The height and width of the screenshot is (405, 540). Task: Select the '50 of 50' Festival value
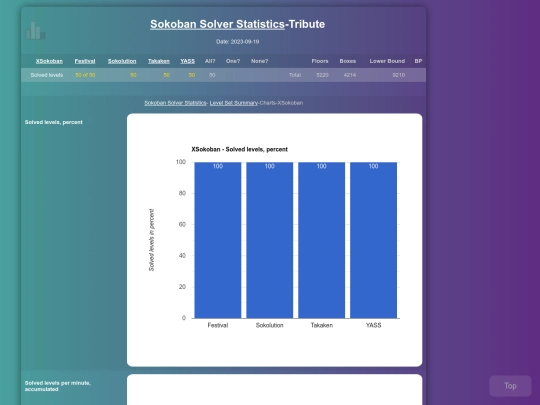(x=85, y=75)
